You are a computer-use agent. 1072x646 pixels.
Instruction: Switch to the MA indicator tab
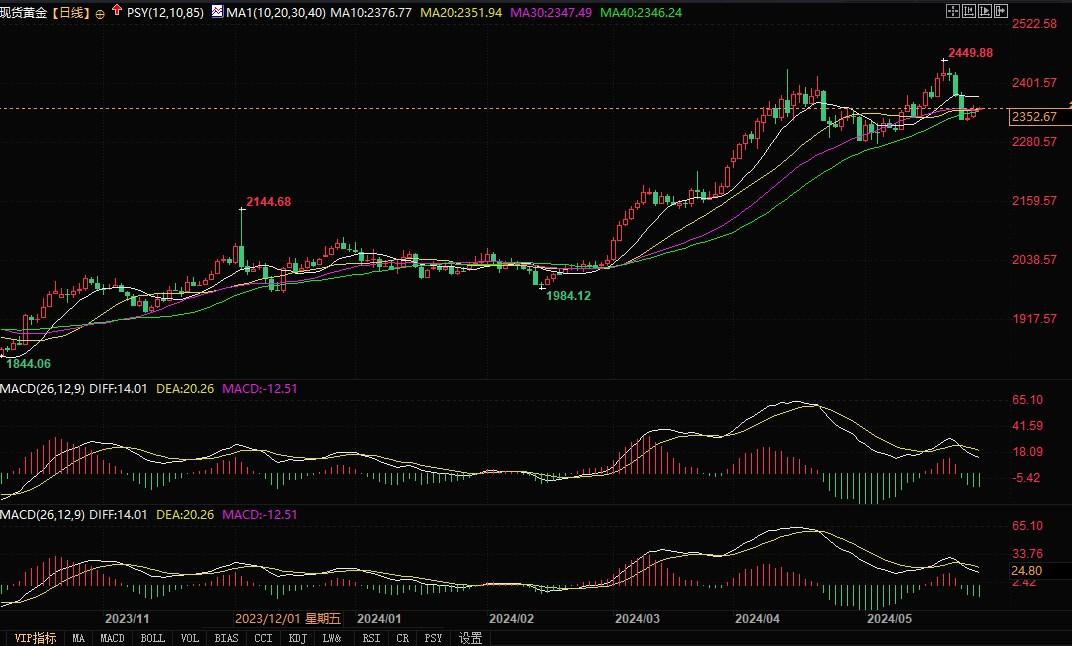click(x=79, y=638)
